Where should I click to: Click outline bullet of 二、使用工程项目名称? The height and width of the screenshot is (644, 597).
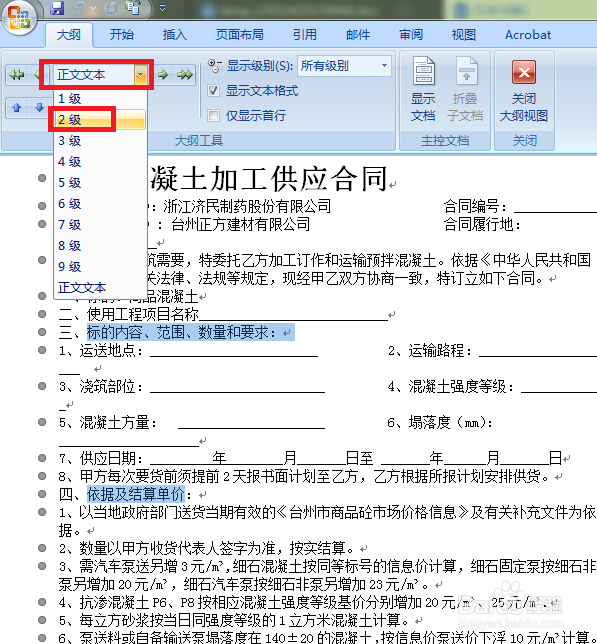click(x=42, y=314)
